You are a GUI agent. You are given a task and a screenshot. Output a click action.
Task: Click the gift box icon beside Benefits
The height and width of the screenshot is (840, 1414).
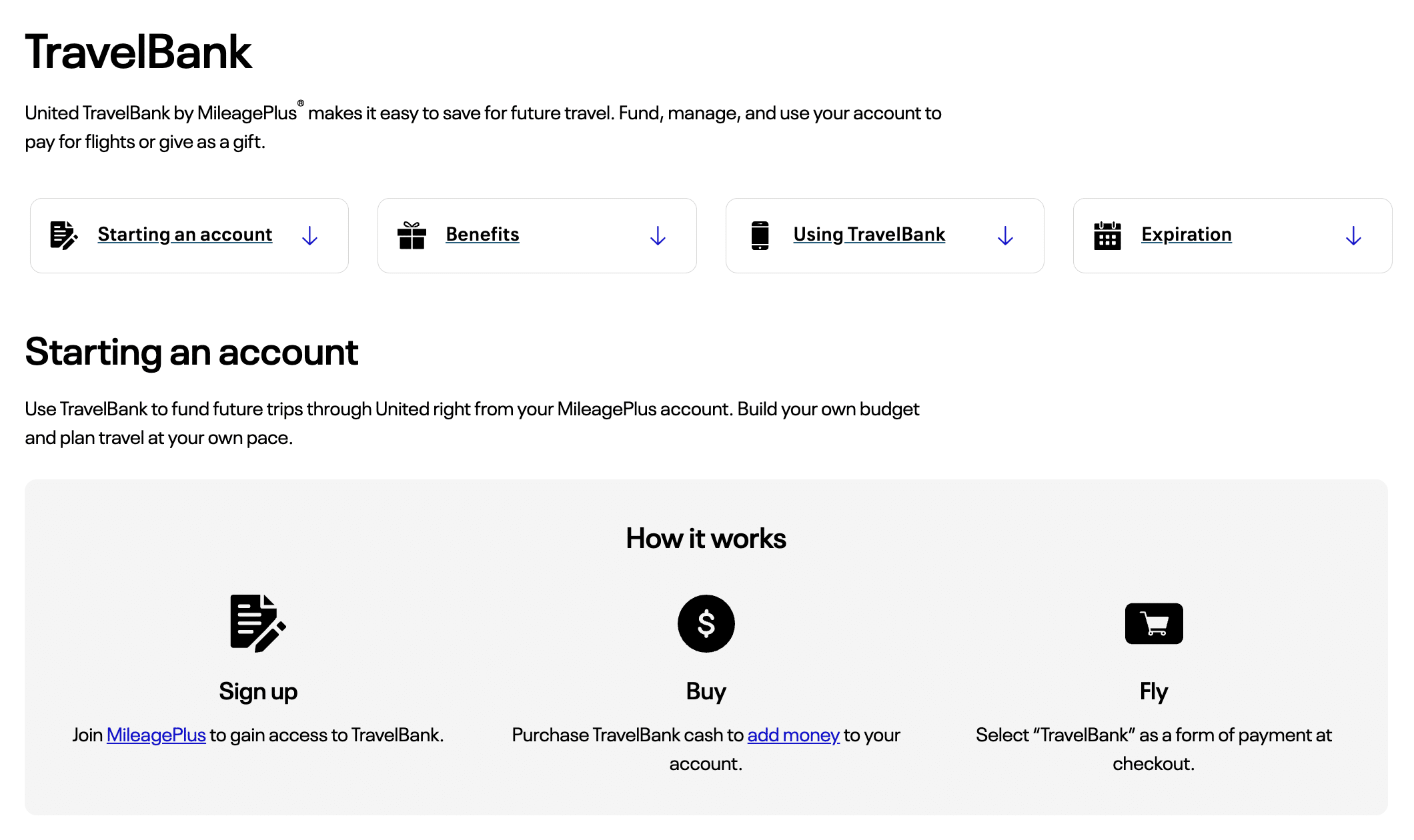[412, 235]
